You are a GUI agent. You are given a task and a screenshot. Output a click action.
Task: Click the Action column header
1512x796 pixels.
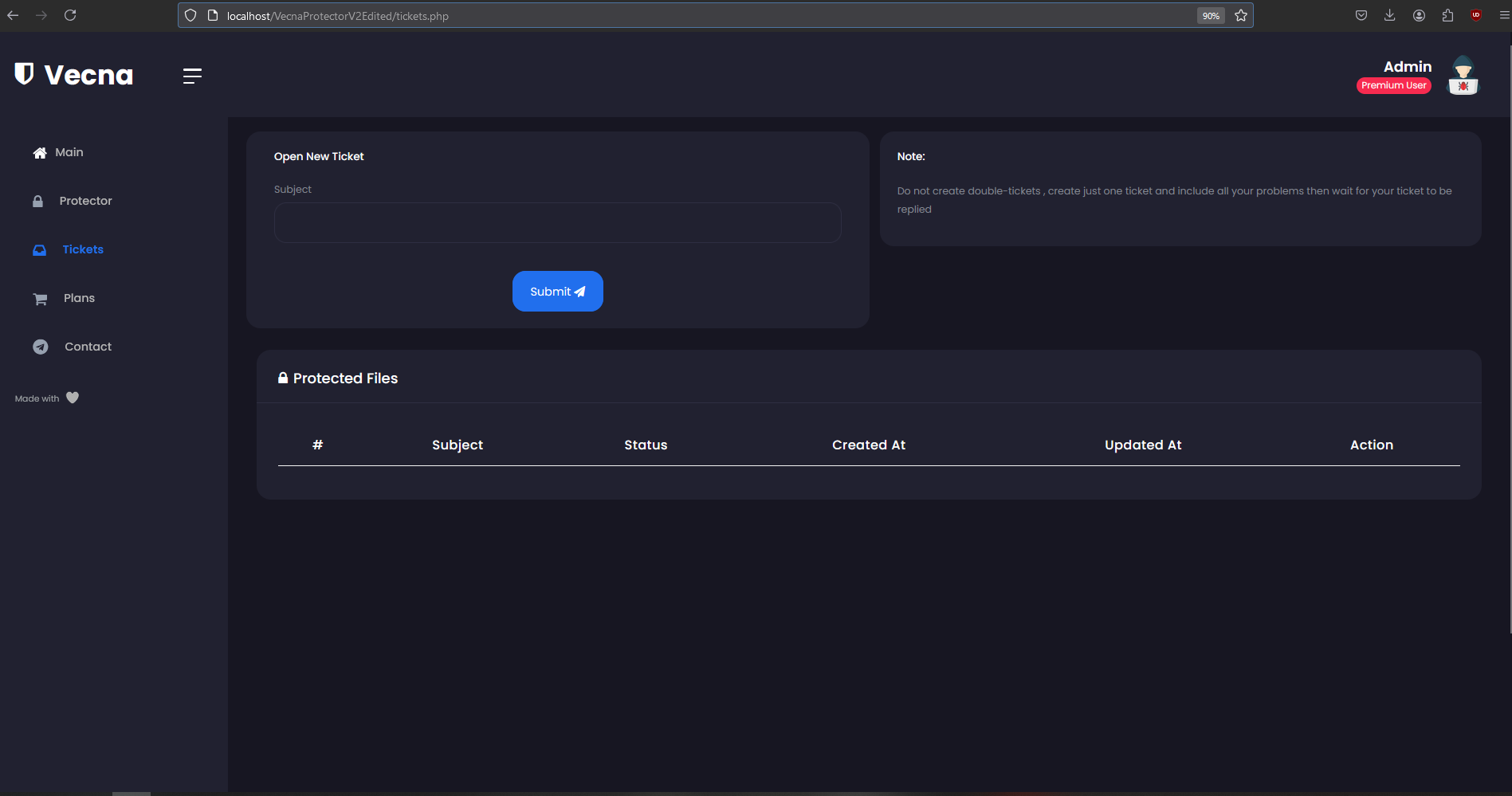point(1372,445)
